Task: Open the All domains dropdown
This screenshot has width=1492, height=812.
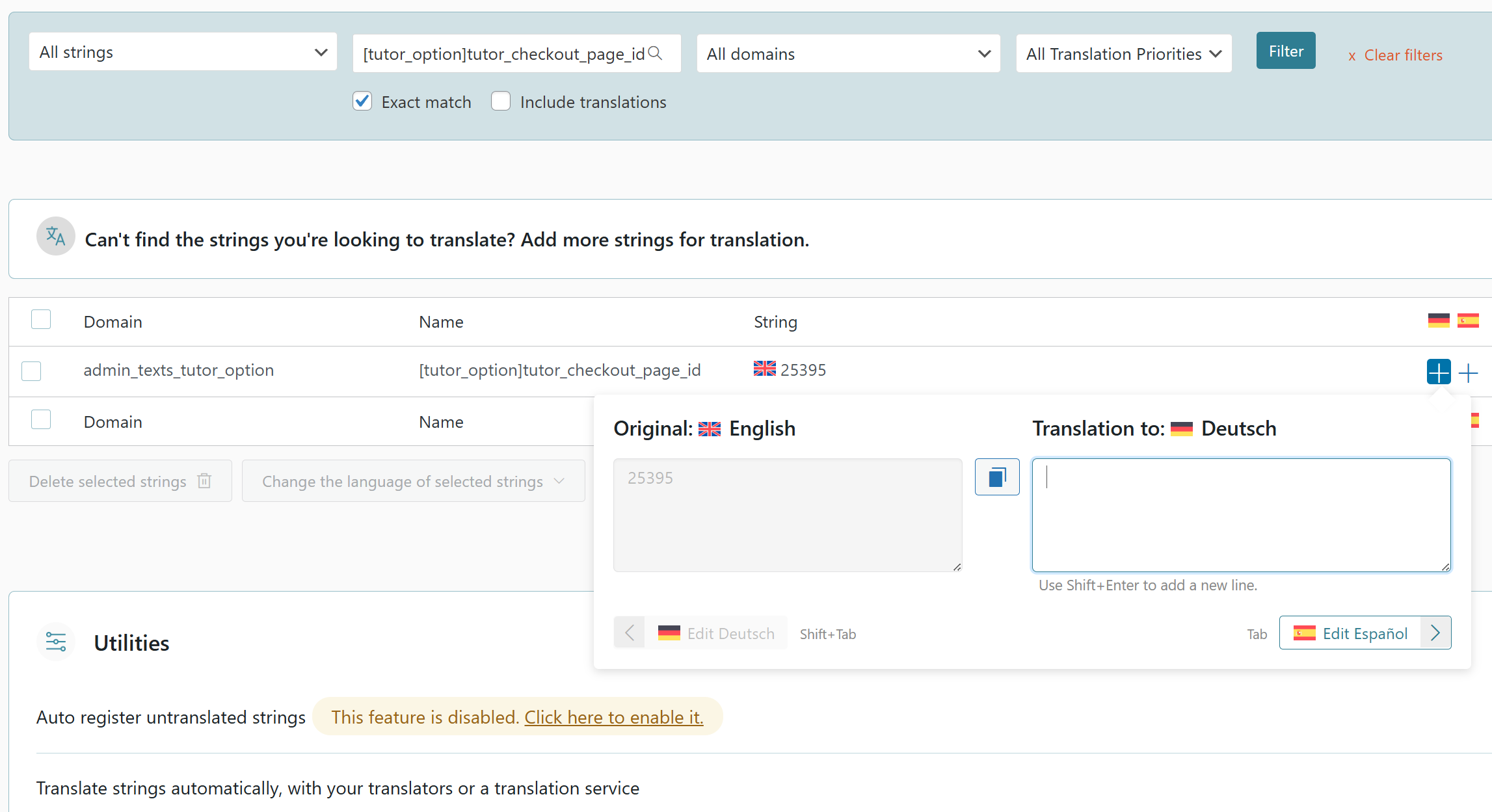Action: (x=848, y=54)
